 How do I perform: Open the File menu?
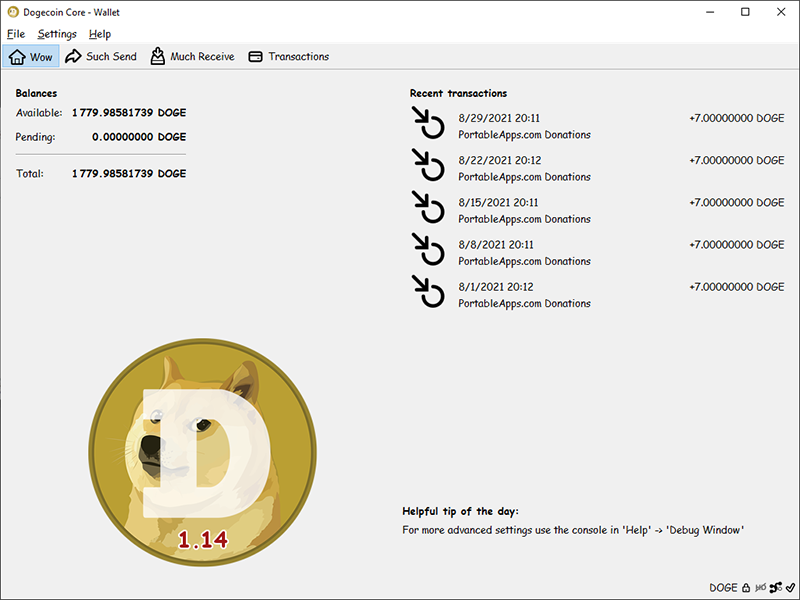pyautogui.click(x=16, y=34)
